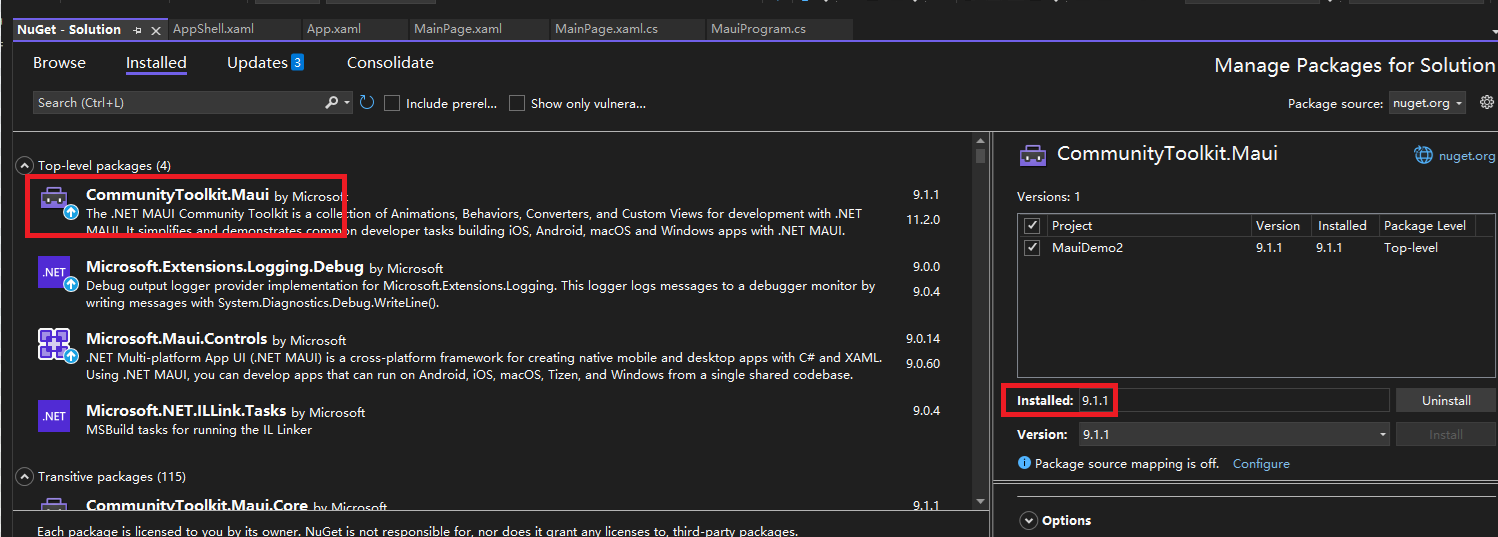Select MauiDemo2 project name
Viewport: 1498px width, 537px height.
click(x=1087, y=248)
